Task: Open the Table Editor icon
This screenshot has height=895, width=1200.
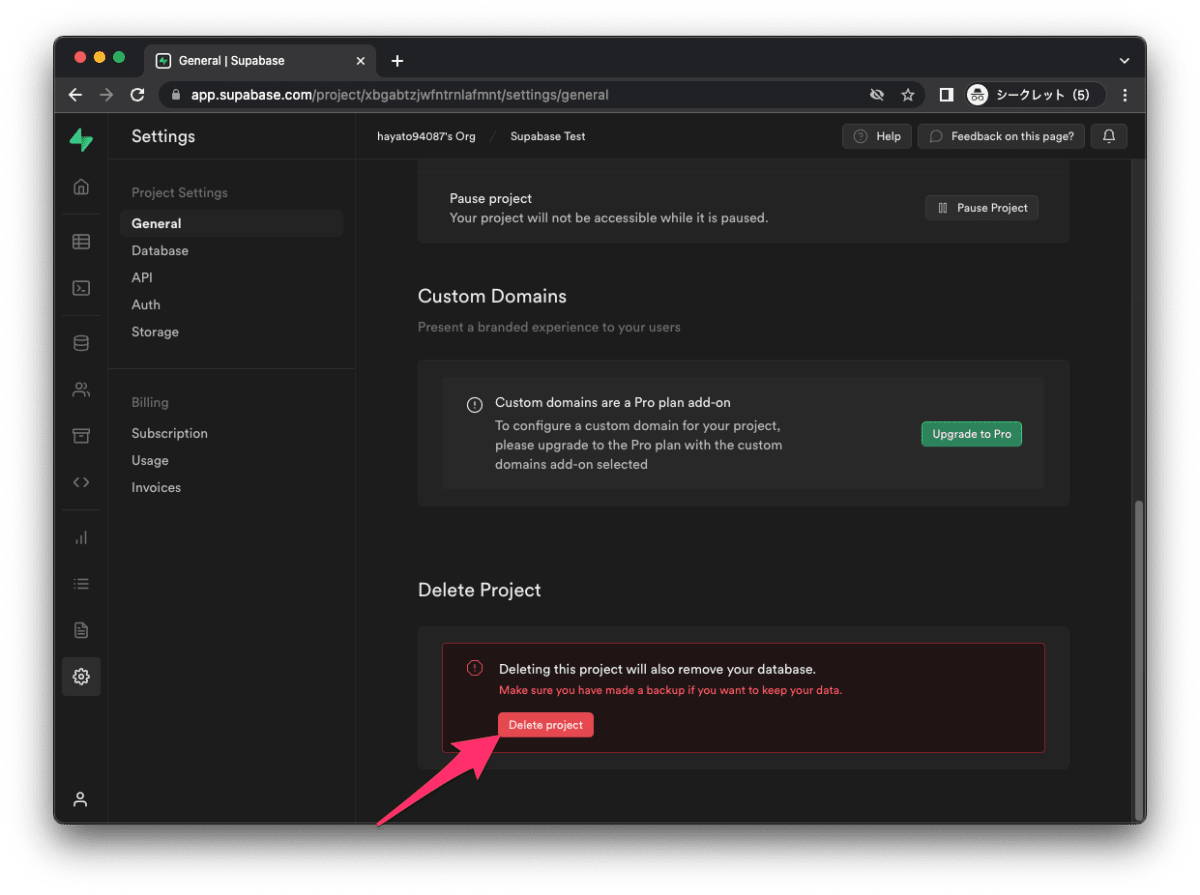Action: click(x=81, y=241)
